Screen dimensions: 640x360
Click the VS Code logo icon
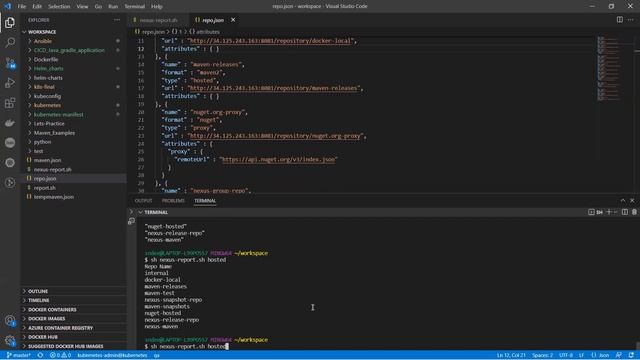tap(7, 6)
